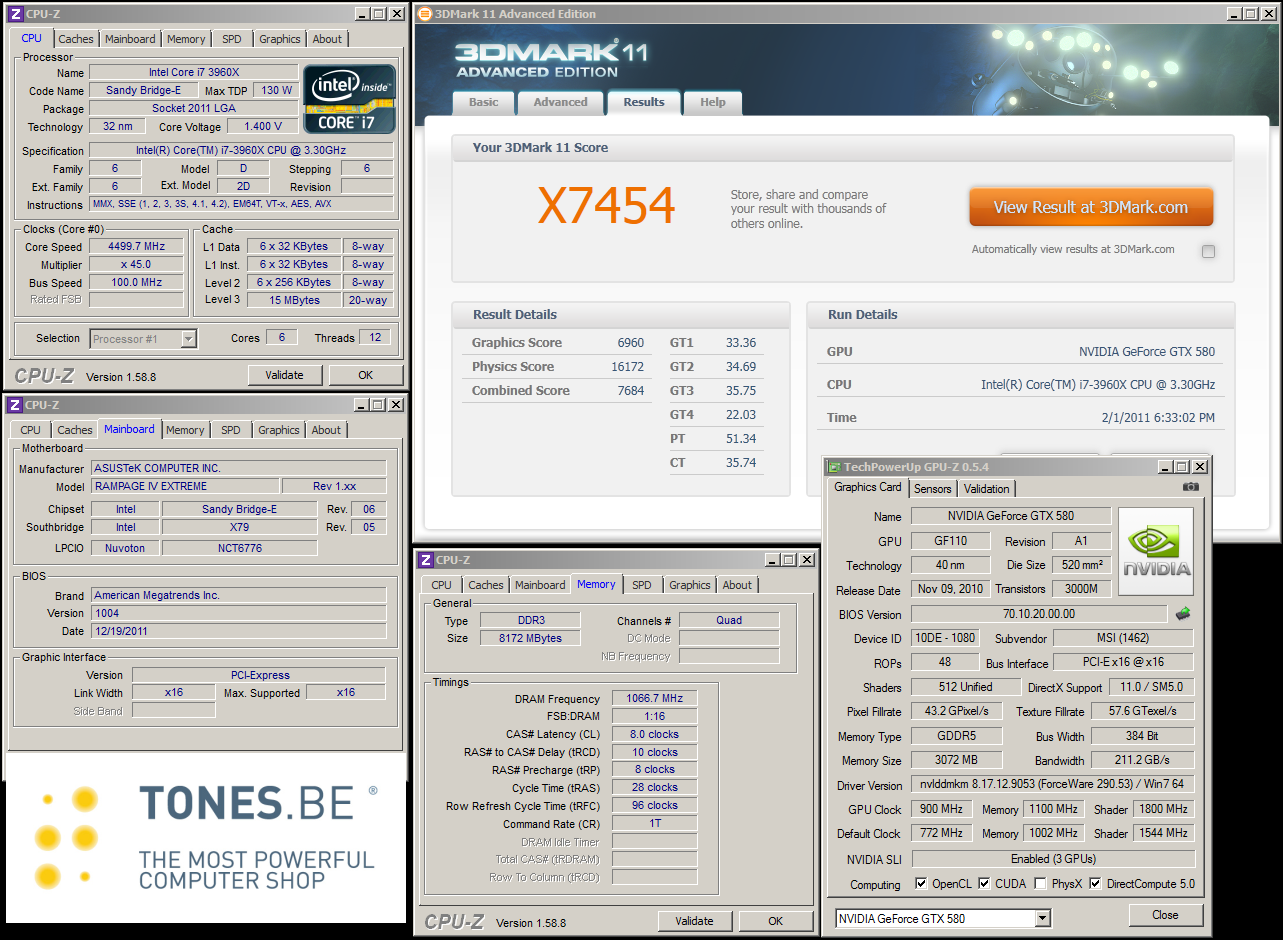Click the Threads field showing 12

375,338
